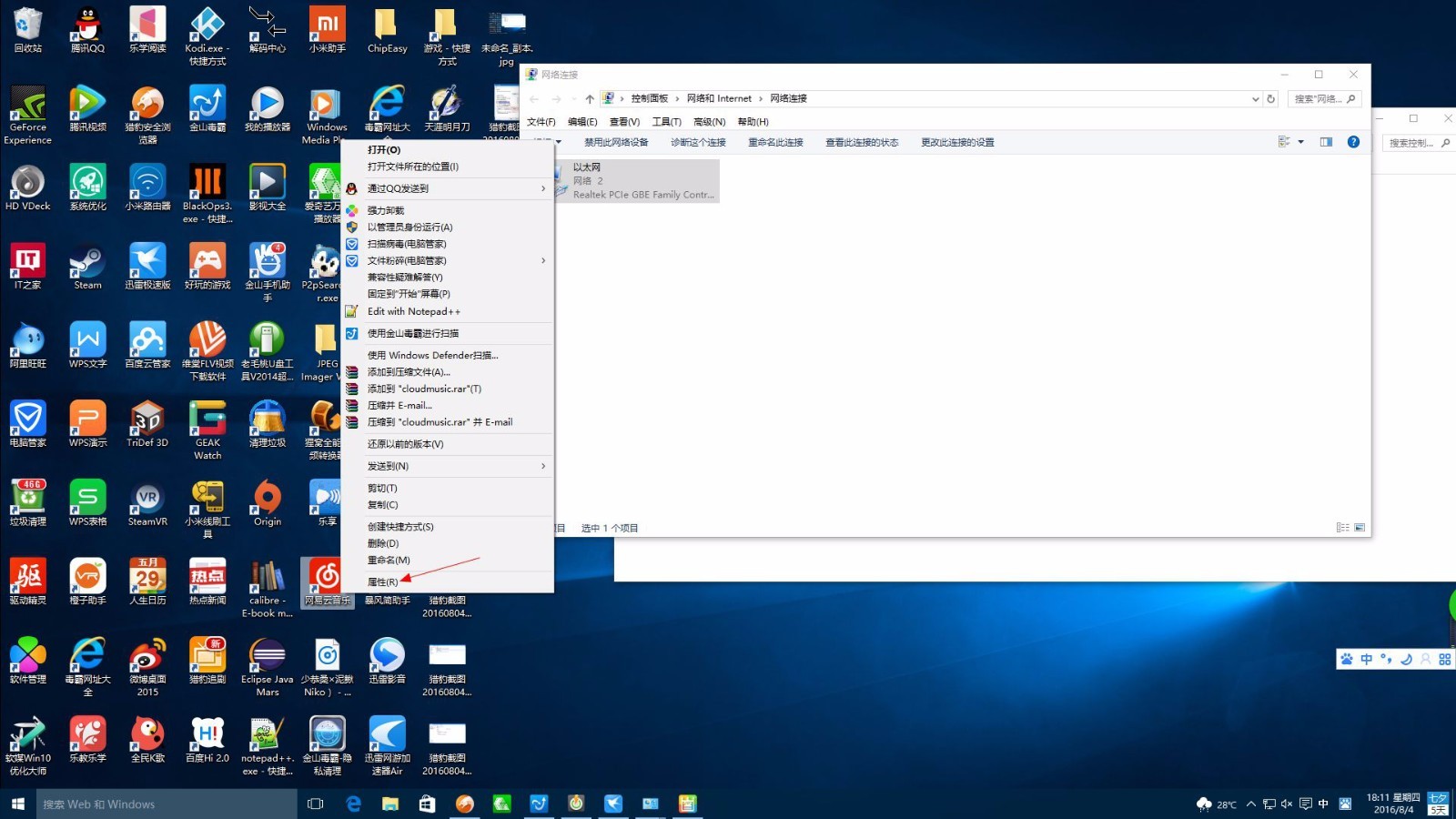The height and width of the screenshot is (819, 1456).
Task: Choose 删除(D) in the context menu
Action: pos(383,543)
